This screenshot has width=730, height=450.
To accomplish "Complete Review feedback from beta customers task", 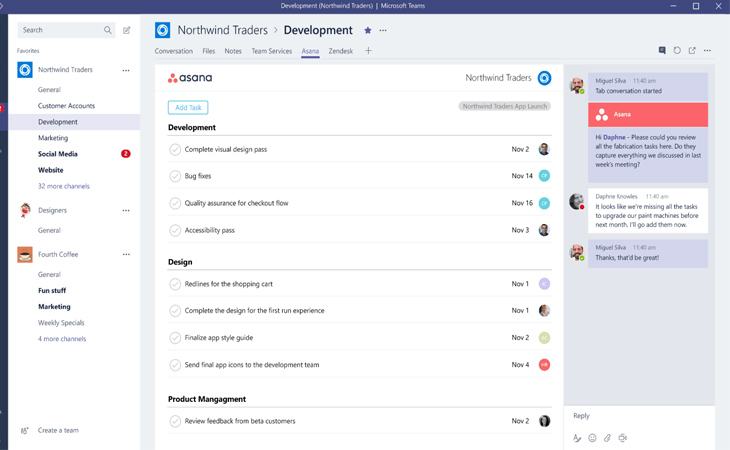I will point(175,421).
